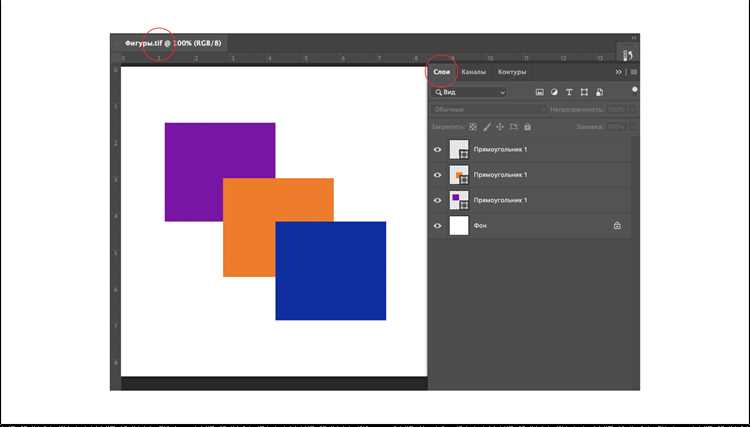Viewport: 750px width, 427px height.
Task: Filter layers by pixel layers icon
Action: coord(540,92)
